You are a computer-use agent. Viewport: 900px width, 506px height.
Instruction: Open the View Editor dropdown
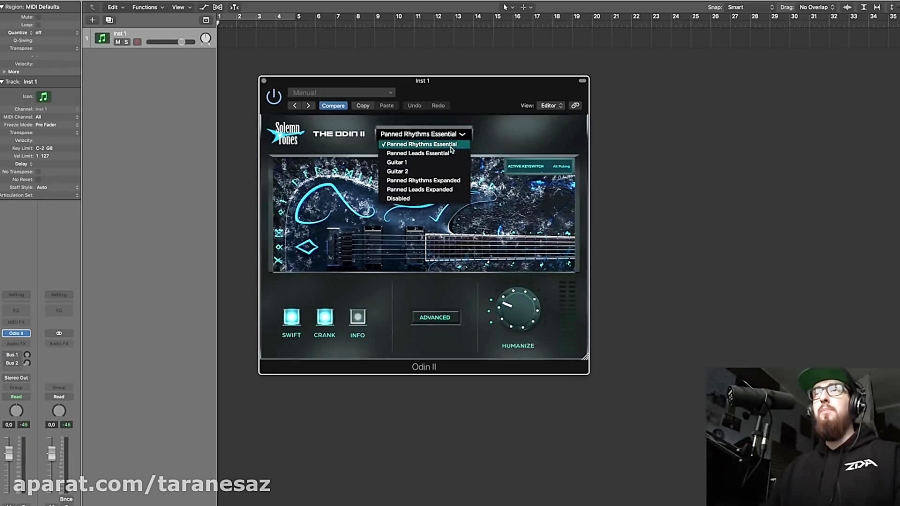pos(551,105)
